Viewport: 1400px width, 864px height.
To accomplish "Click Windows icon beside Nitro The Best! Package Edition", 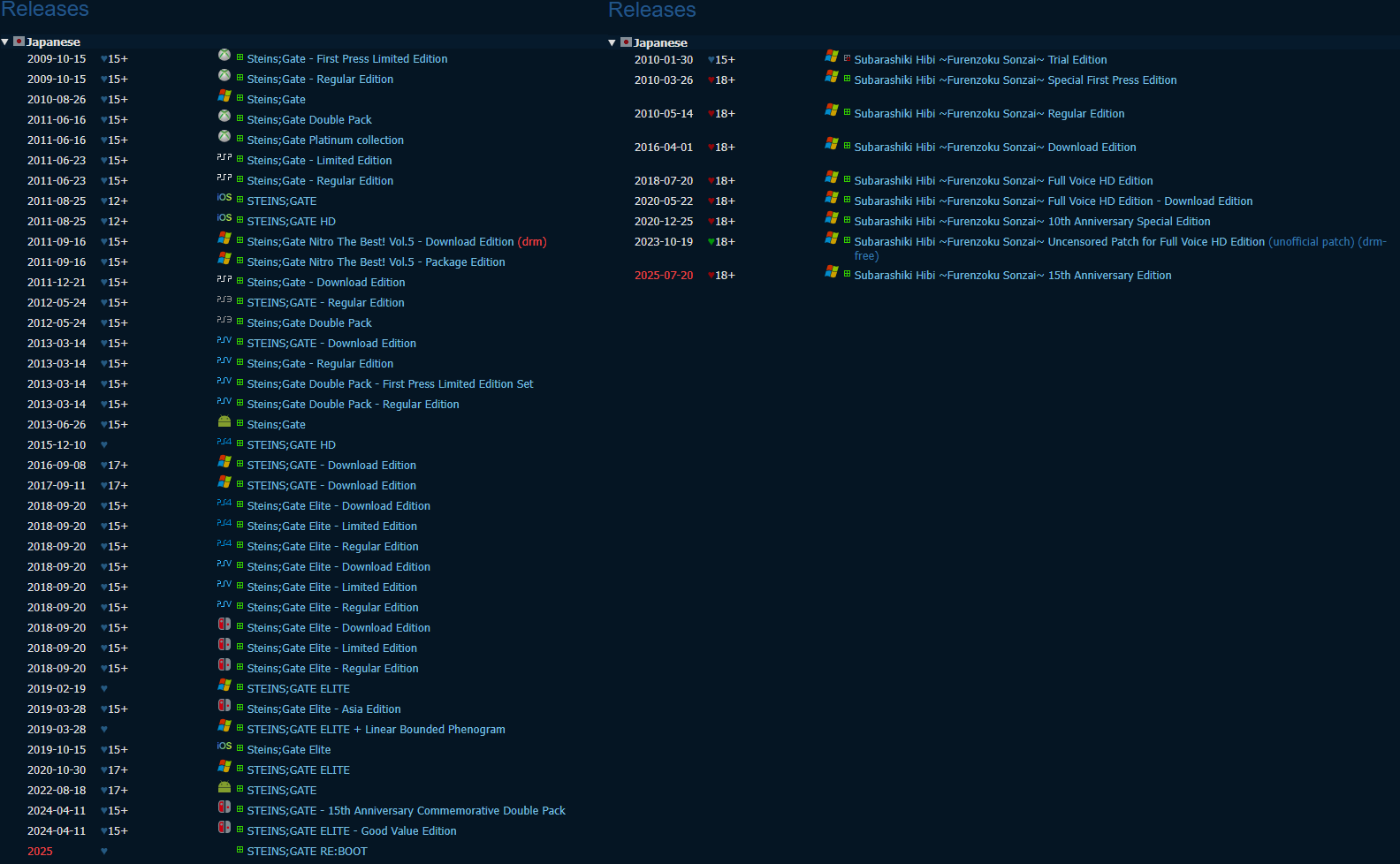I will 224,258.
